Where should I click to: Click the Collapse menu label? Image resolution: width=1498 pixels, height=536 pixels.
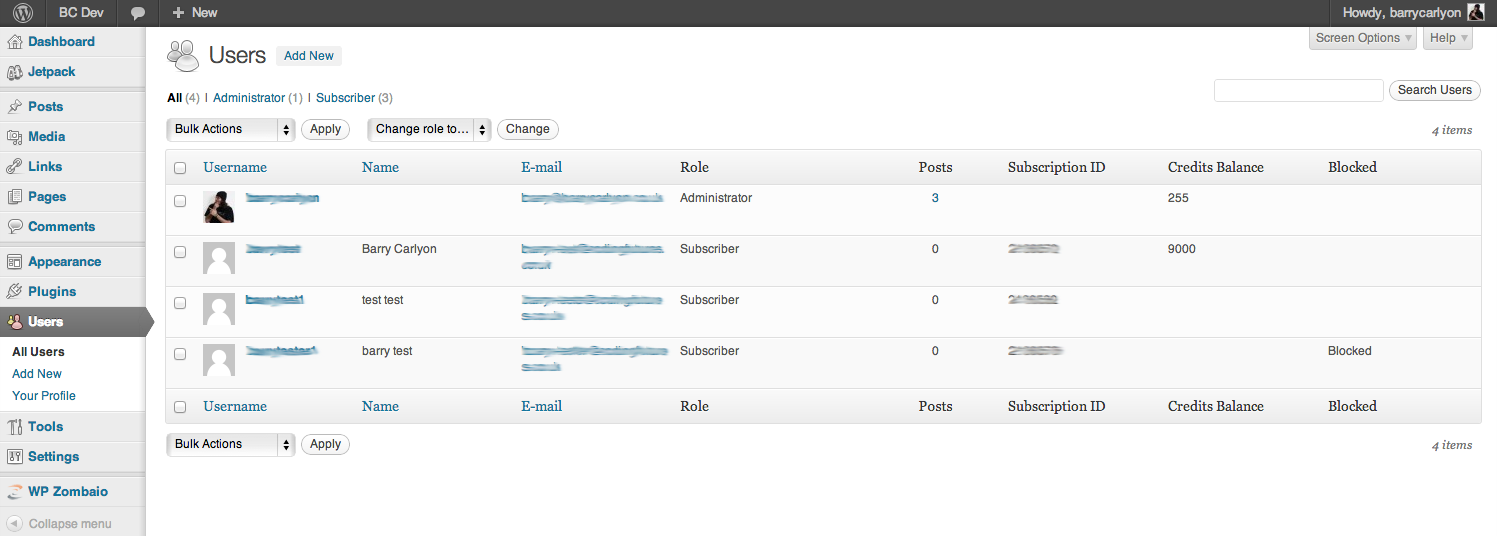[x=70, y=524]
